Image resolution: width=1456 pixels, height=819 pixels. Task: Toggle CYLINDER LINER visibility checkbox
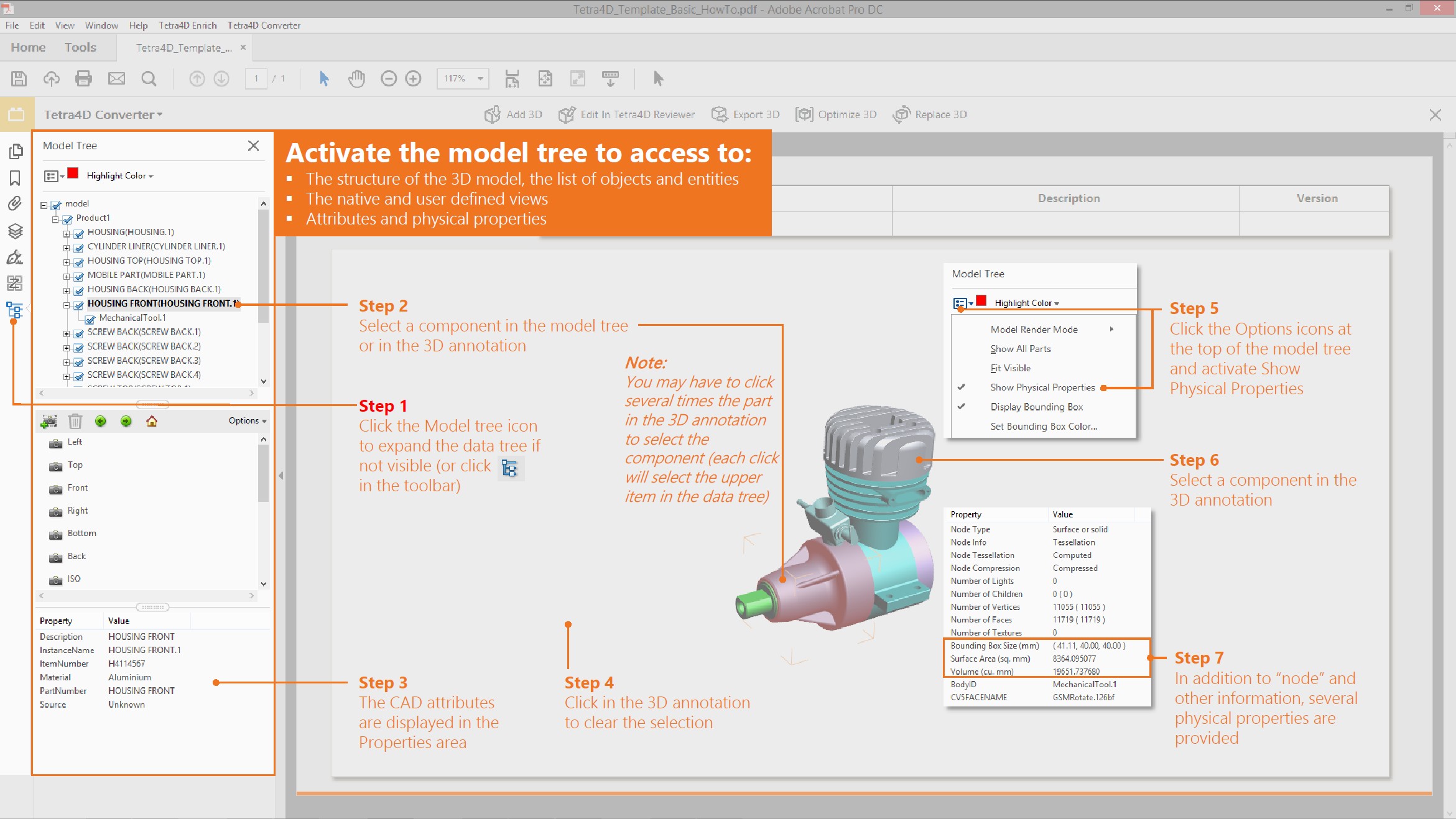pos(79,248)
